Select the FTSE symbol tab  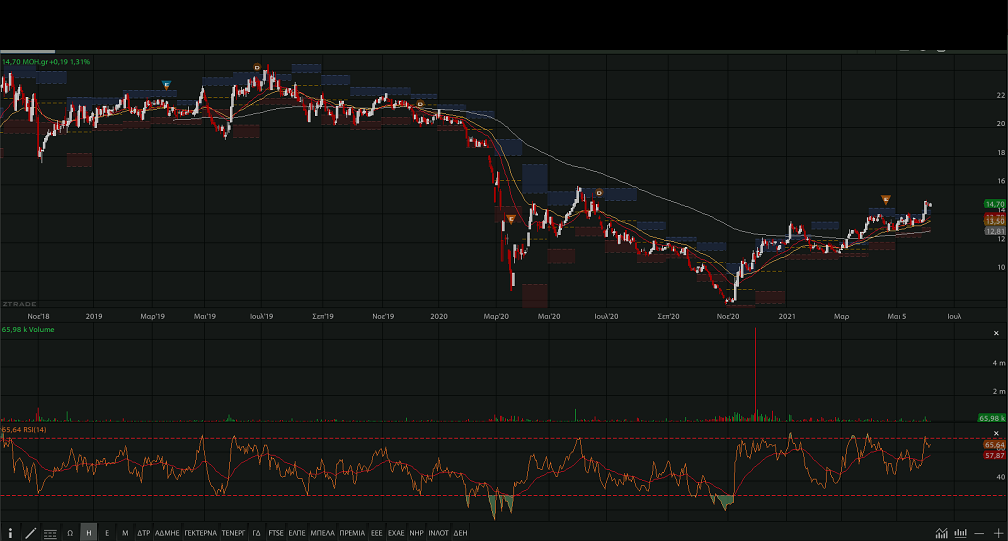[x=276, y=534]
